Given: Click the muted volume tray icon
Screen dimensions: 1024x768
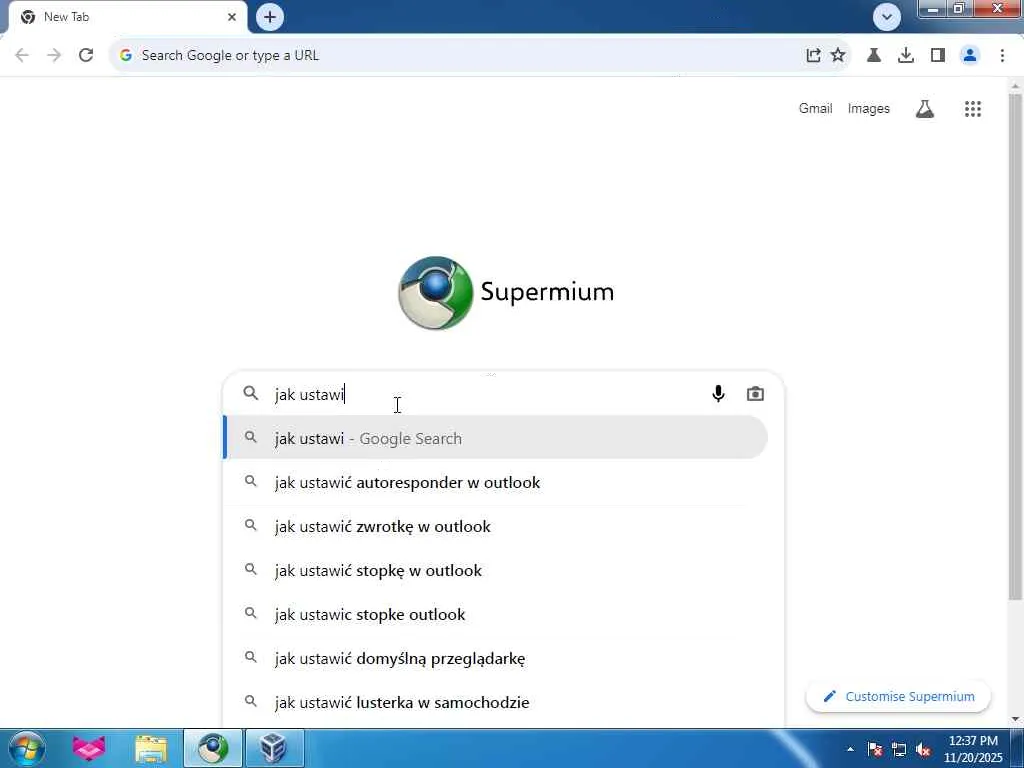Looking at the screenshot, I should (x=923, y=749).
